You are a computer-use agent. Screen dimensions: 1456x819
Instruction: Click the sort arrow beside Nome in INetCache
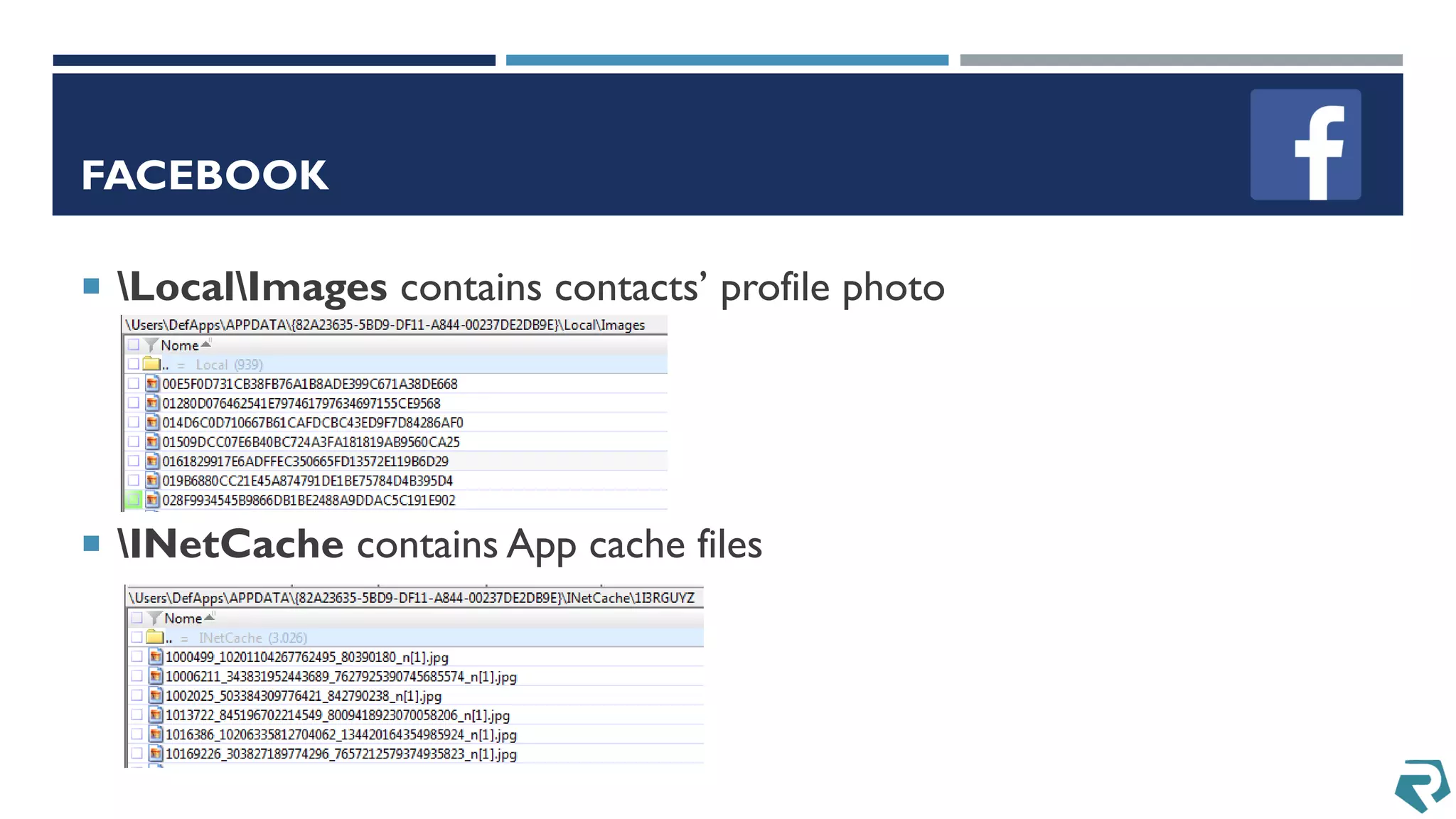tap(209, 617)
